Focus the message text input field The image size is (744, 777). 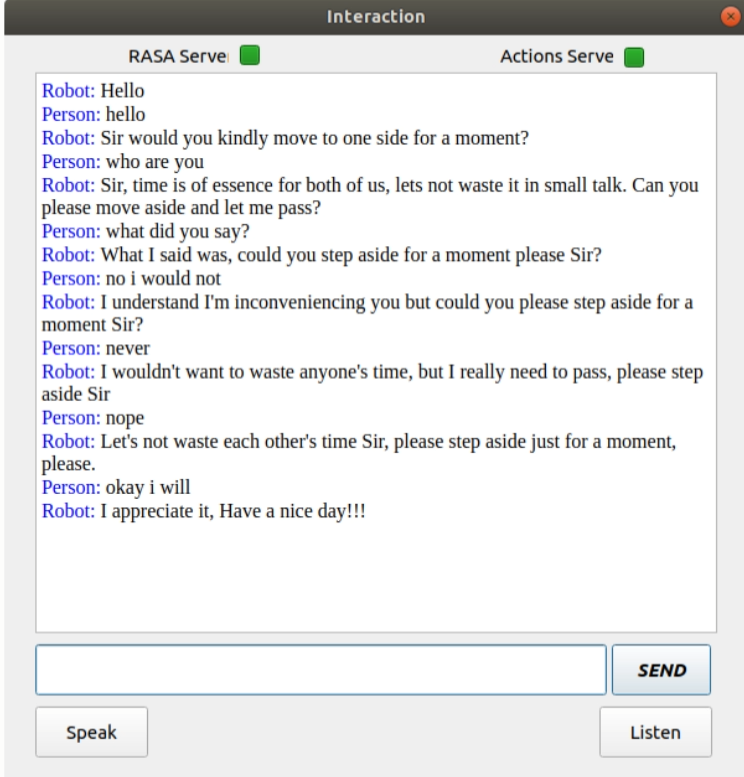(321, 669)
